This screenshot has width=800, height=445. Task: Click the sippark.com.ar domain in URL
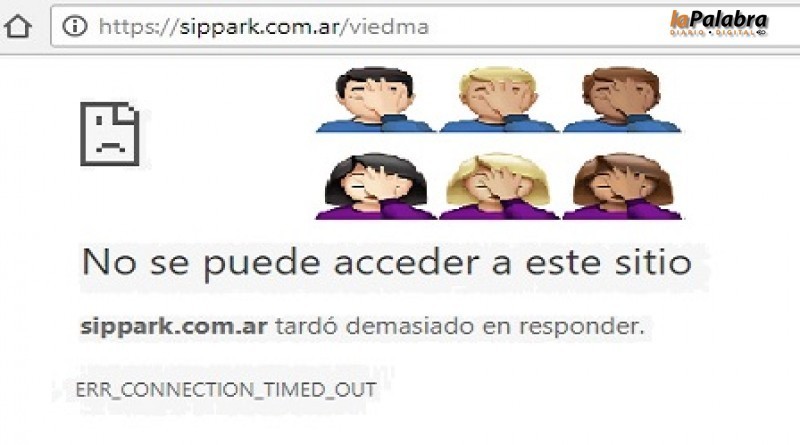pyautogui.click(x=260, y=27)
